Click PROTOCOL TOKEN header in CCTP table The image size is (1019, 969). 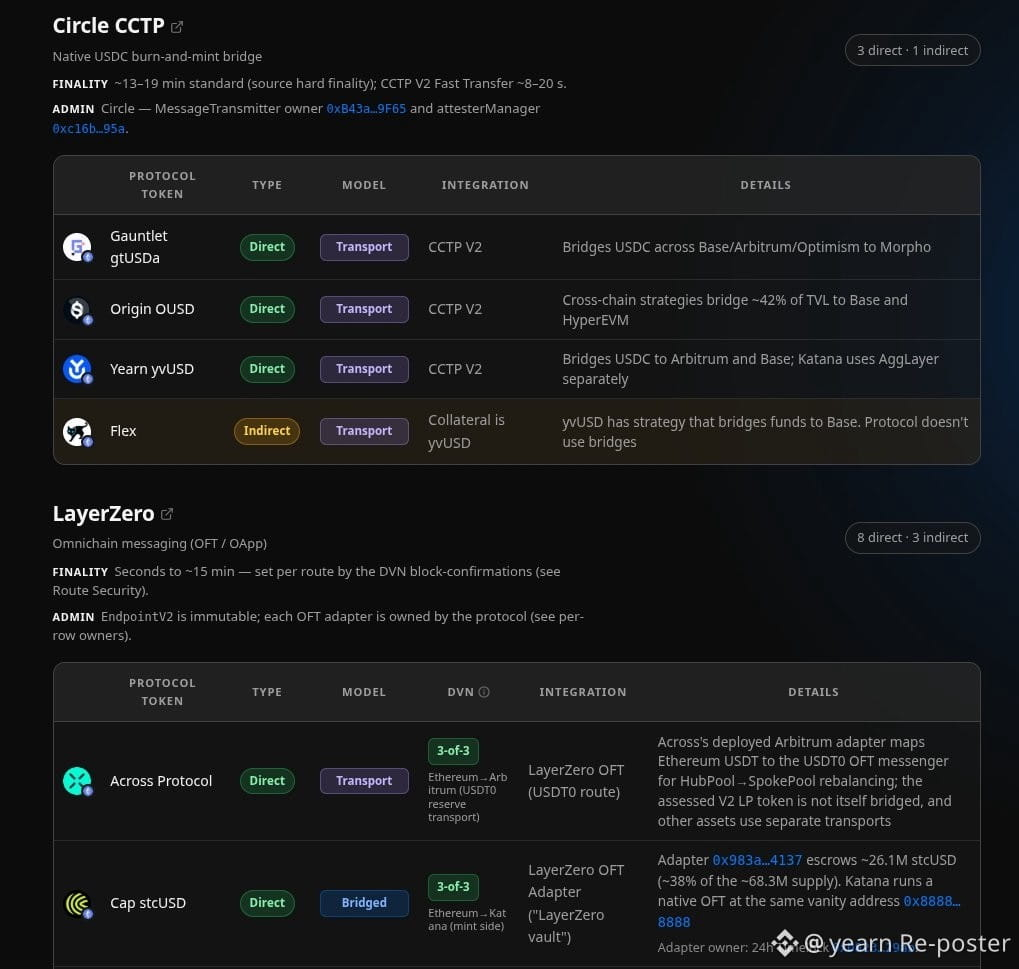click(162, 185)
